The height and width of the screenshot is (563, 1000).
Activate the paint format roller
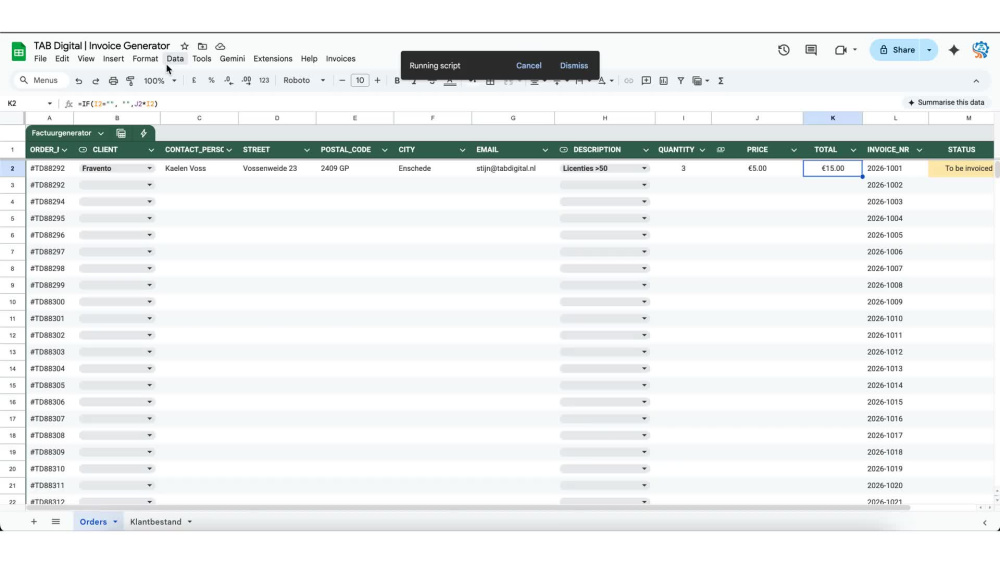click(x=130, y=81)
